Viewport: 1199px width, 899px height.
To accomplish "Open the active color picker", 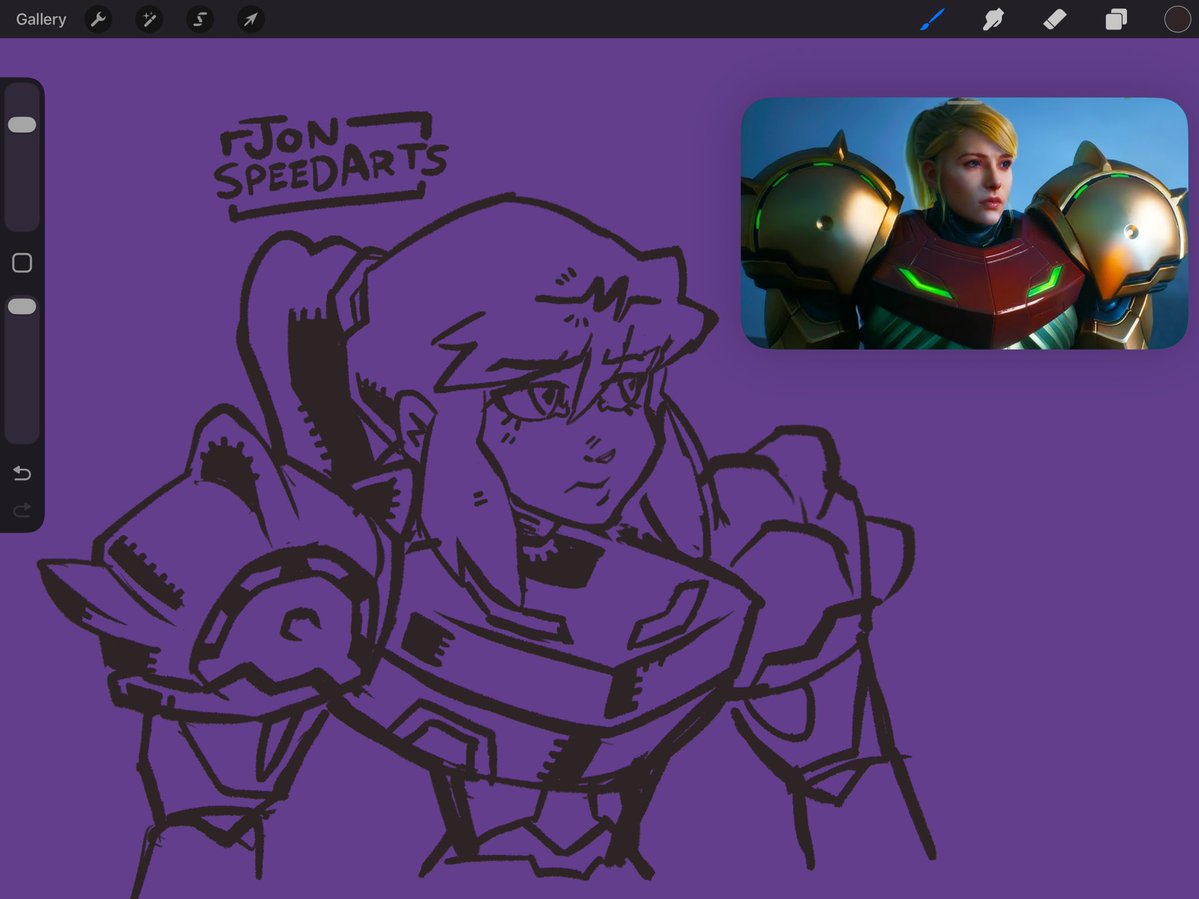I will tap(1177, 19).
